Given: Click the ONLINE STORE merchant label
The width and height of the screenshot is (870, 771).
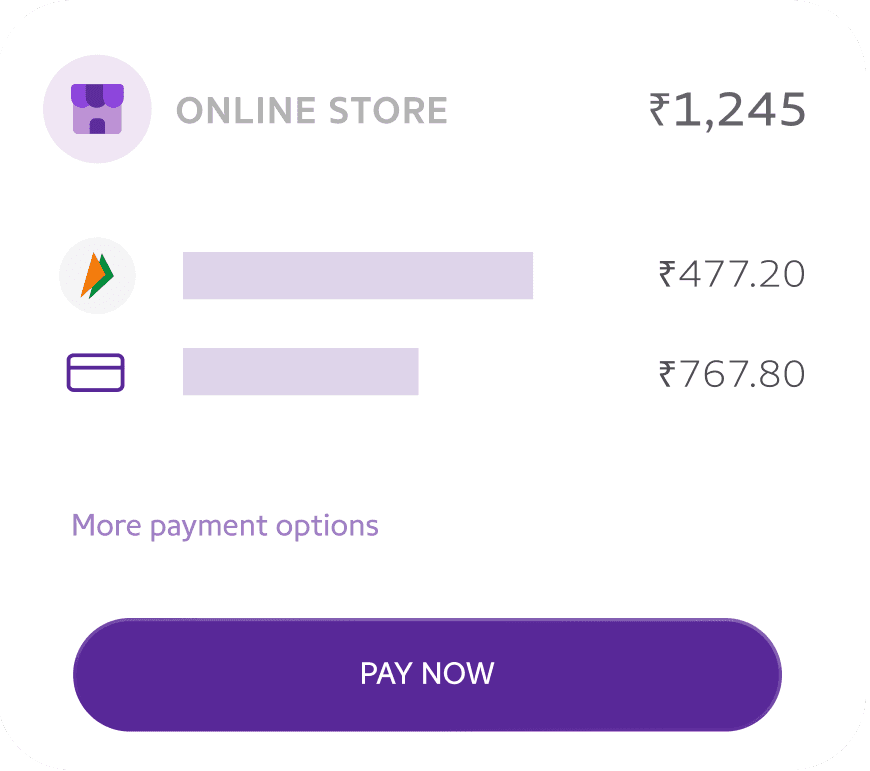Looking at the screenshot, I should 311,111.
